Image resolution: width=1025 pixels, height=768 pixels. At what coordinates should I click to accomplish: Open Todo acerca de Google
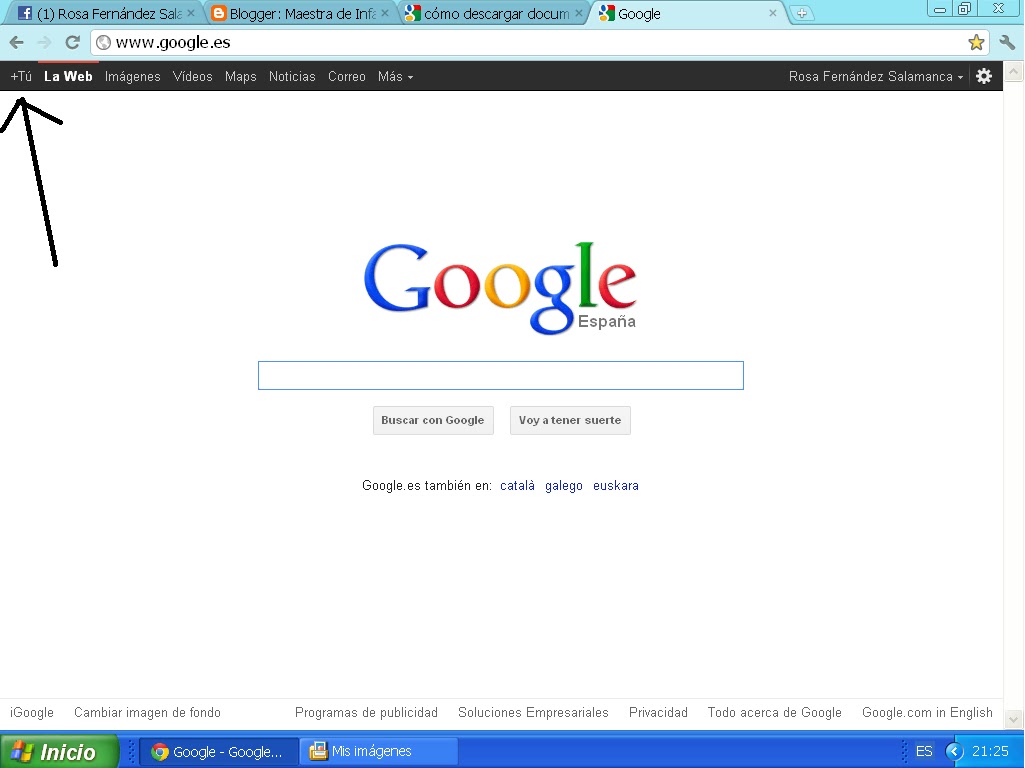775,712
